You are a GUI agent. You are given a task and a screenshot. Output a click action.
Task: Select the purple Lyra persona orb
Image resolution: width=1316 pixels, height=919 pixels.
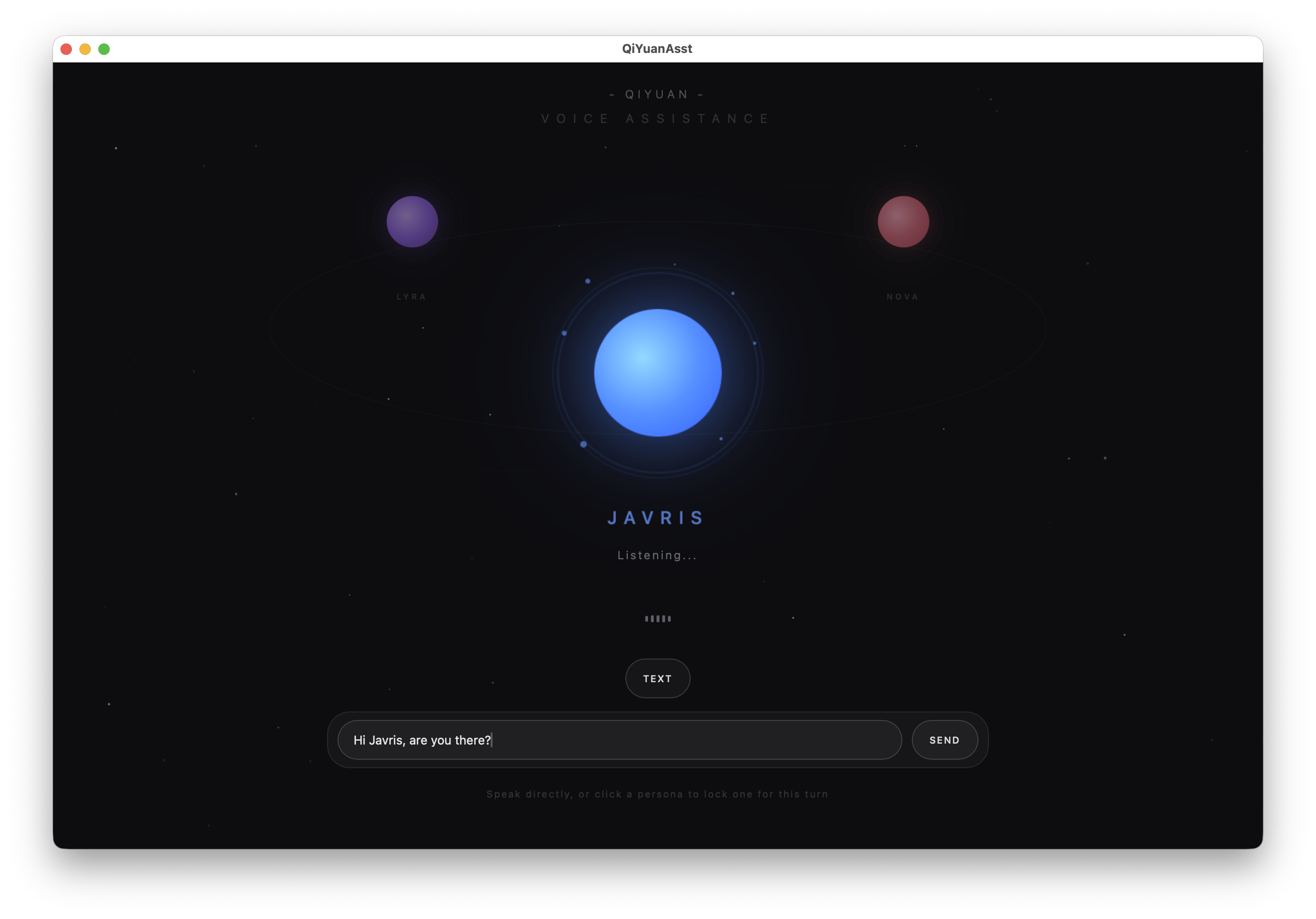412,221
